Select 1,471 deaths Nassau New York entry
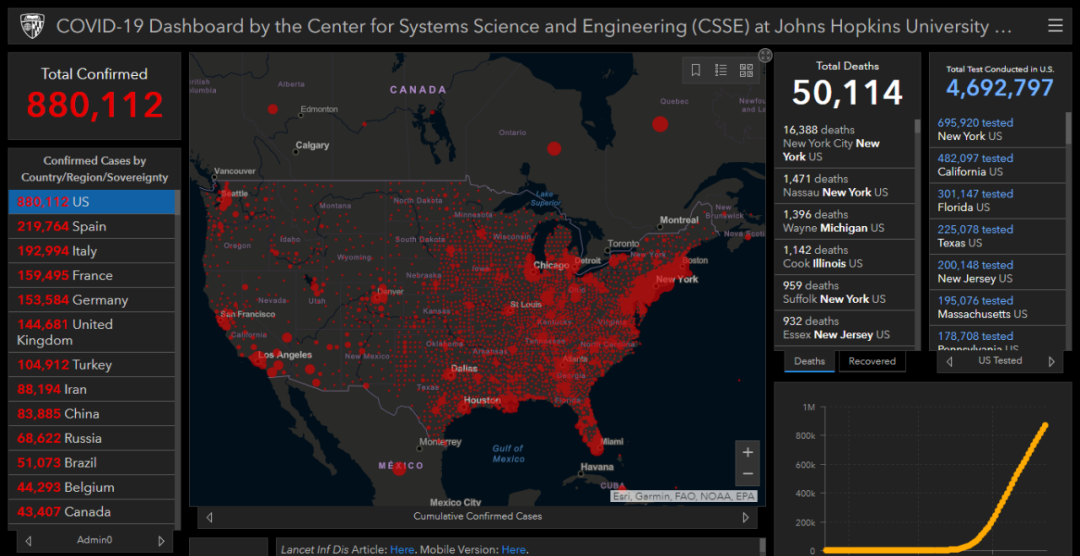This screenshot has height=556, width=1080. 844,185
